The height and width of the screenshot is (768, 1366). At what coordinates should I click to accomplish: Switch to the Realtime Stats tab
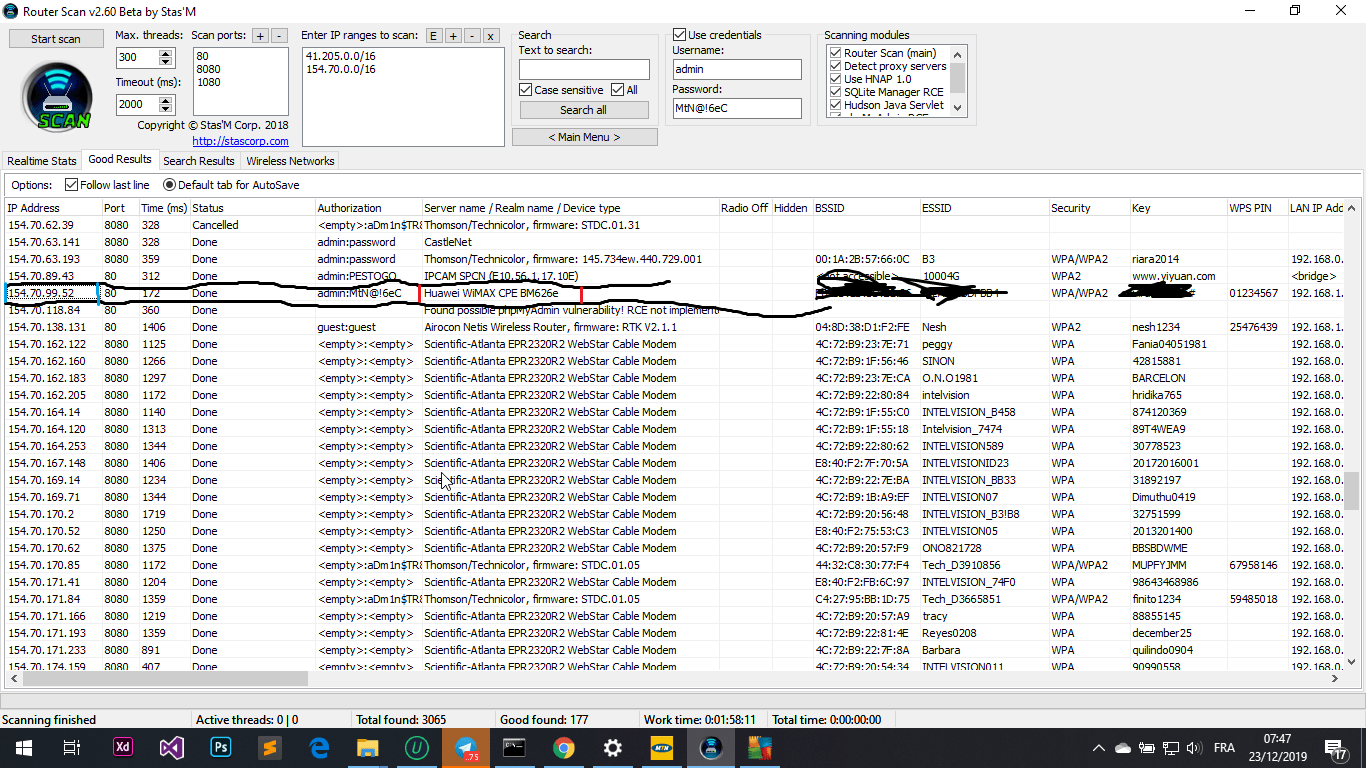click(x=42, y=161)
